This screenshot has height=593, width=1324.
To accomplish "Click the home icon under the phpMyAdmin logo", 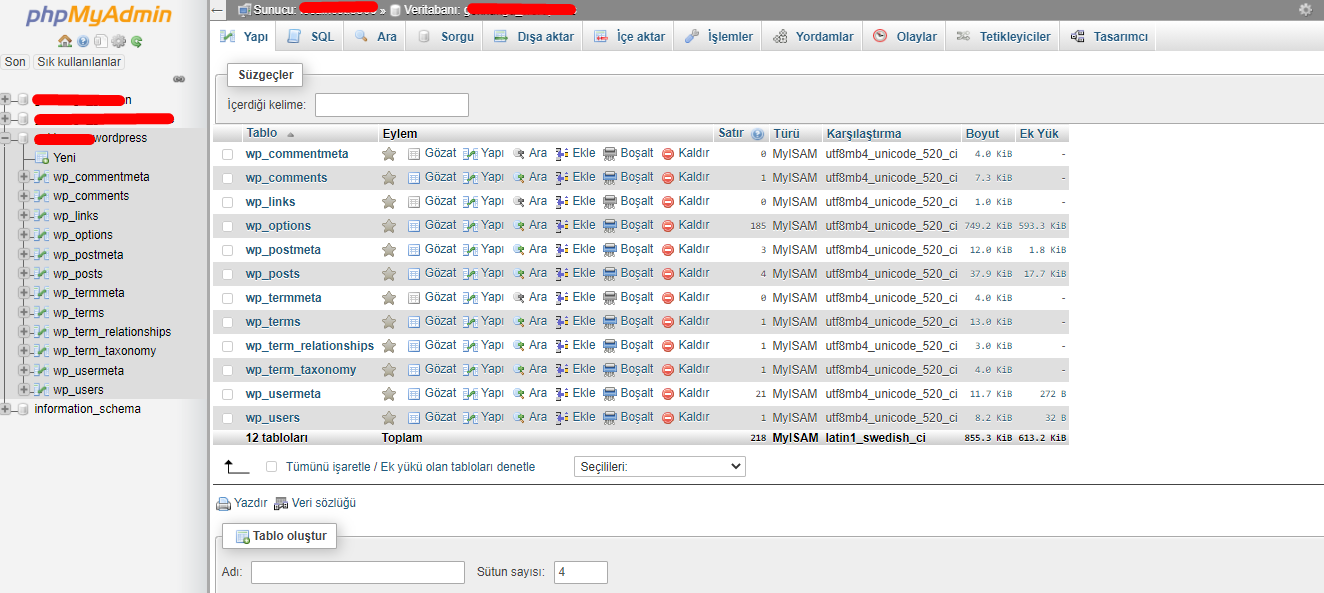I will pos(65,41).
